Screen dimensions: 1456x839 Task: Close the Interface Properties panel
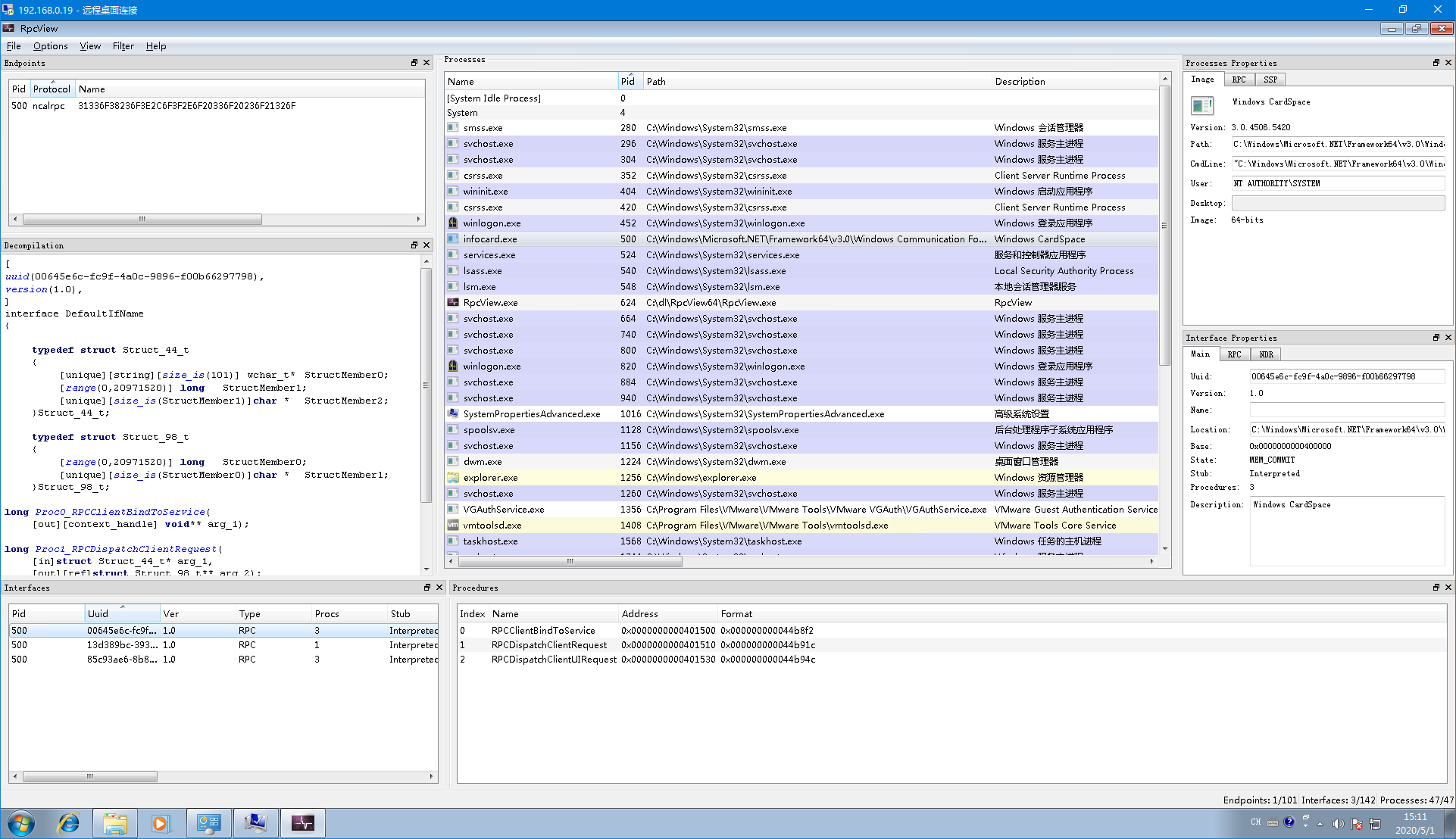pyautogui.click(x=1448, y=338)
